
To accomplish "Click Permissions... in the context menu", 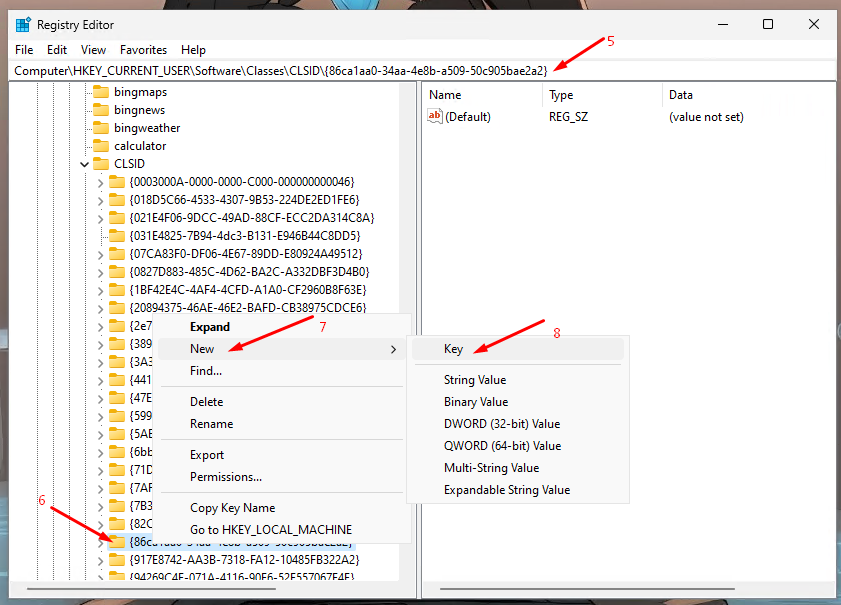I will pos(226,477).
